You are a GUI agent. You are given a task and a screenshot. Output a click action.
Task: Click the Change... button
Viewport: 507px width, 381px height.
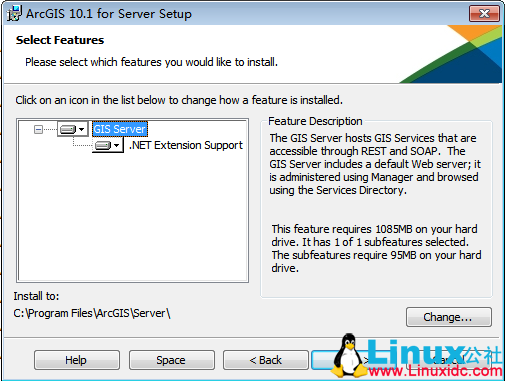(x=449, y=317)
